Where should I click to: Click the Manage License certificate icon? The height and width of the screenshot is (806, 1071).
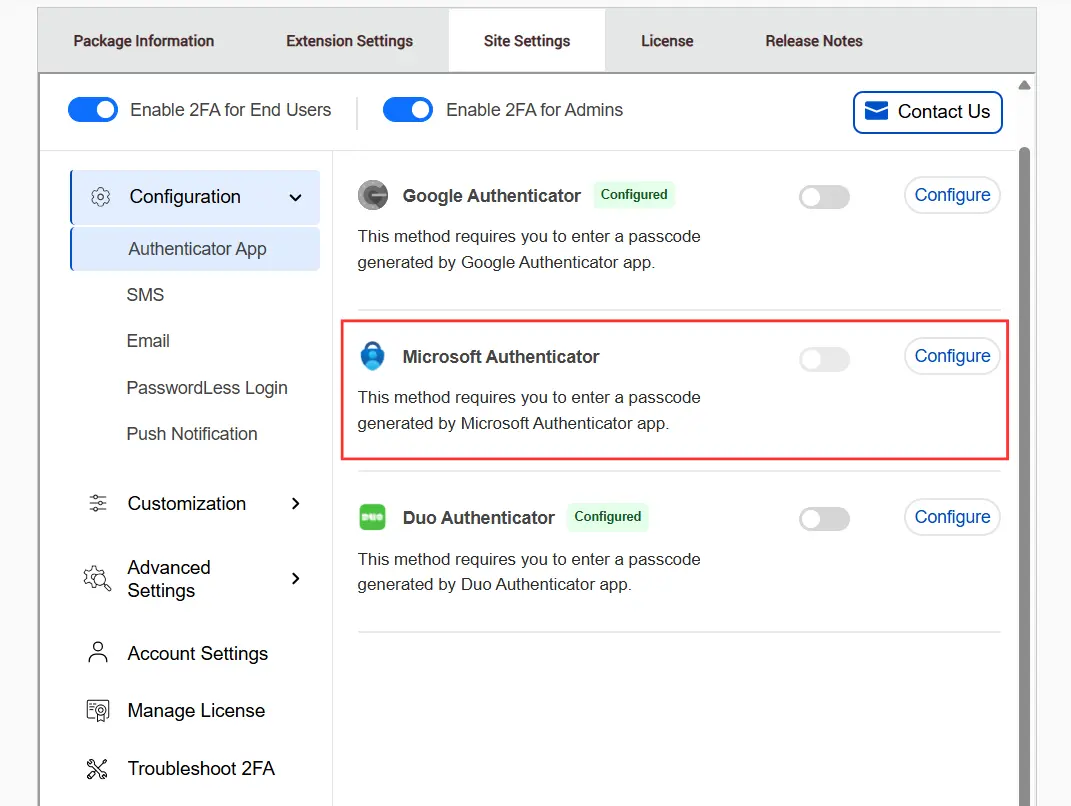pyautogui.click(x=98, y=710)
